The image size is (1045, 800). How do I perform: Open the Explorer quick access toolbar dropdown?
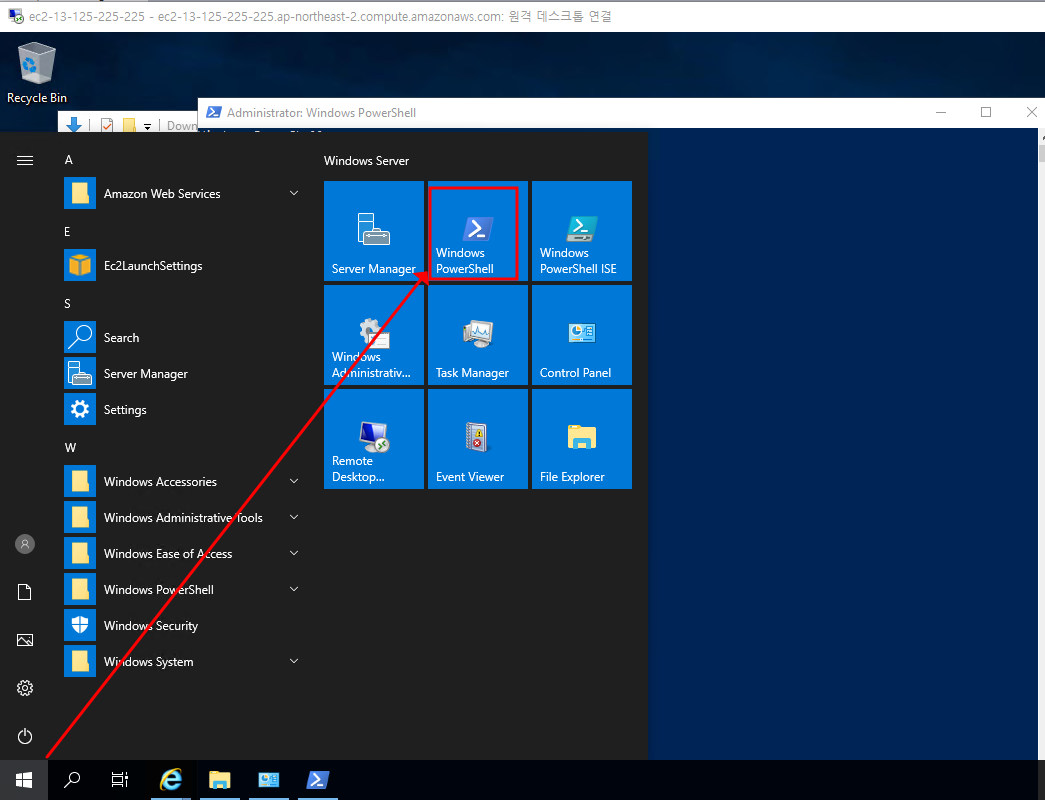[147, 126]
